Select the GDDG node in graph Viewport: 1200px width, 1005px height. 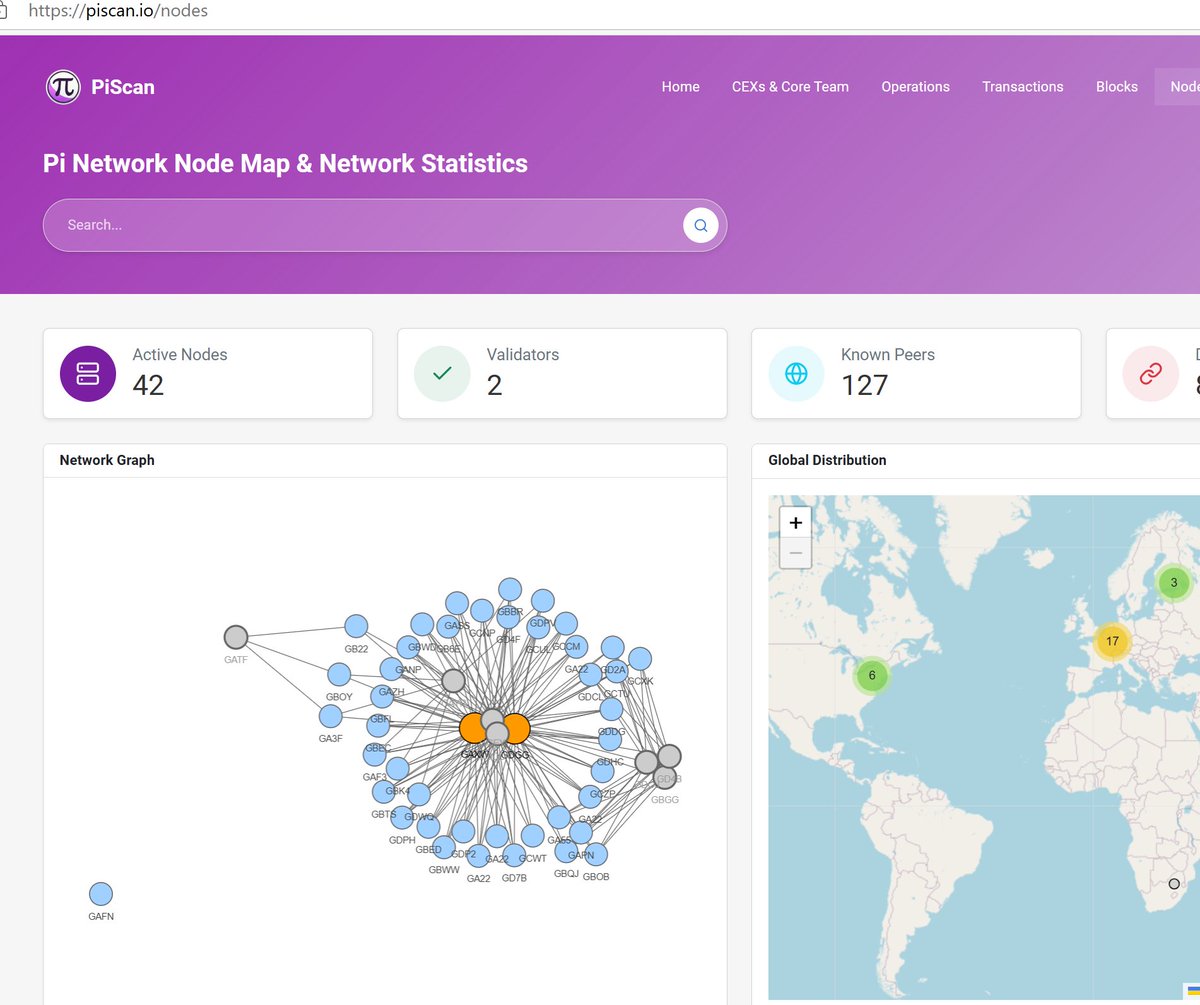[x=611, y=709]
